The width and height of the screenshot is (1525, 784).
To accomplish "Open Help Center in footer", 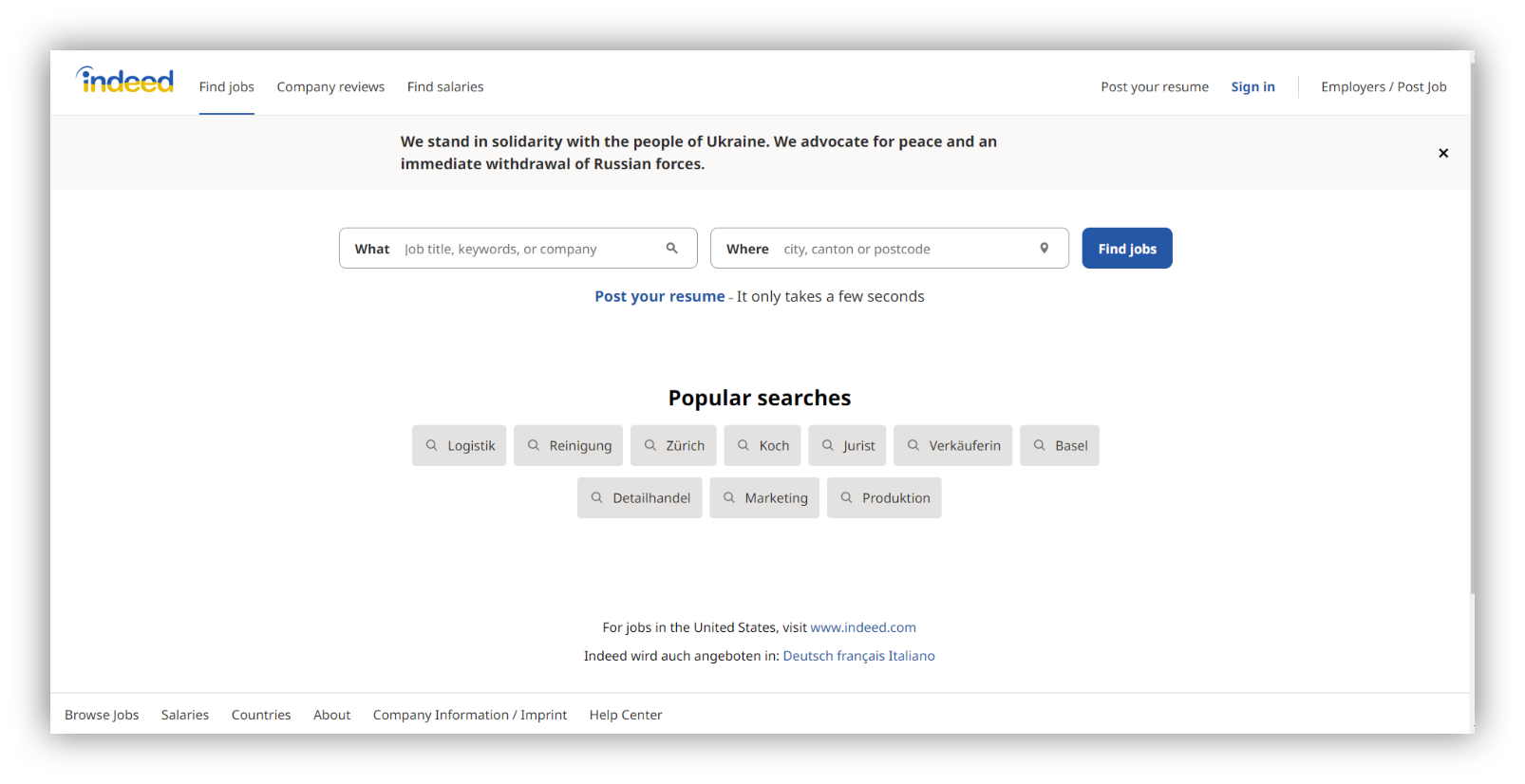I will (626, 715).
